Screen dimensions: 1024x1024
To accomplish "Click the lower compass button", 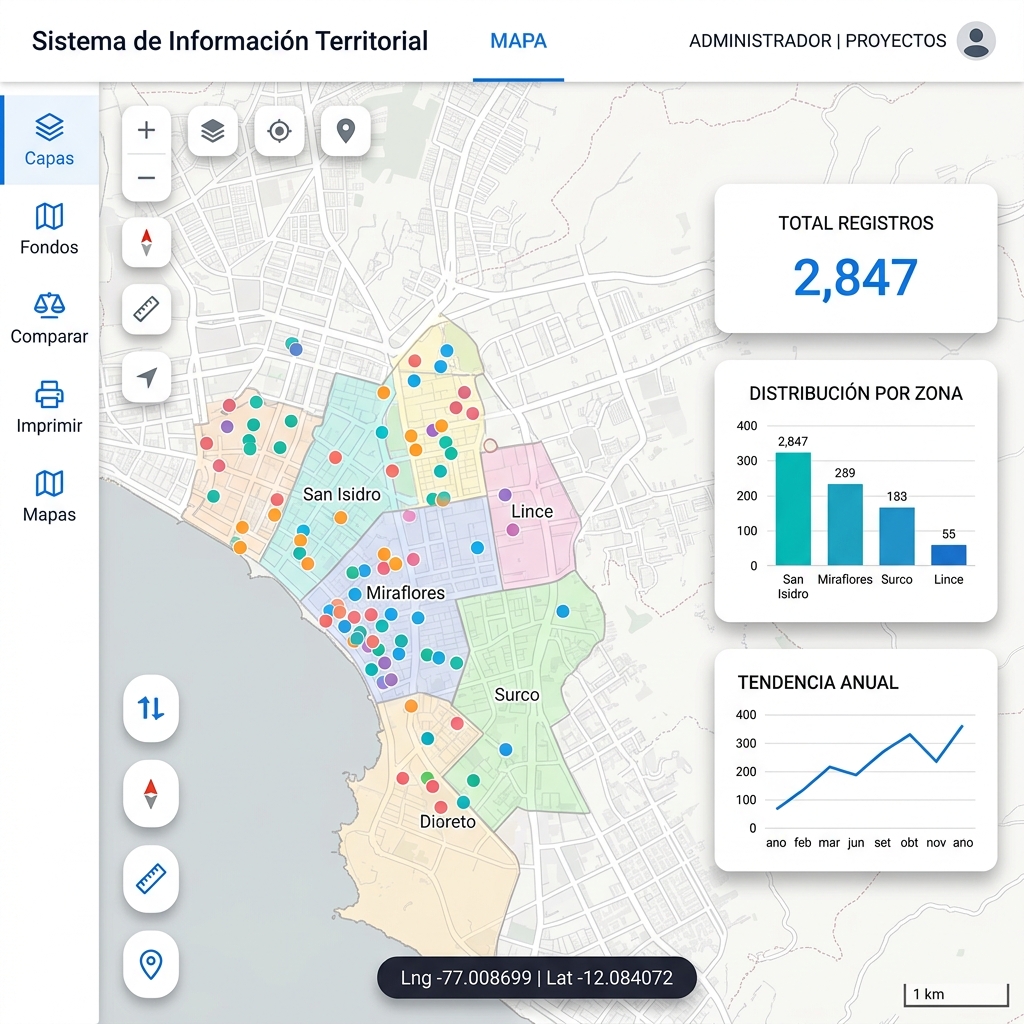I will point(151,793).
